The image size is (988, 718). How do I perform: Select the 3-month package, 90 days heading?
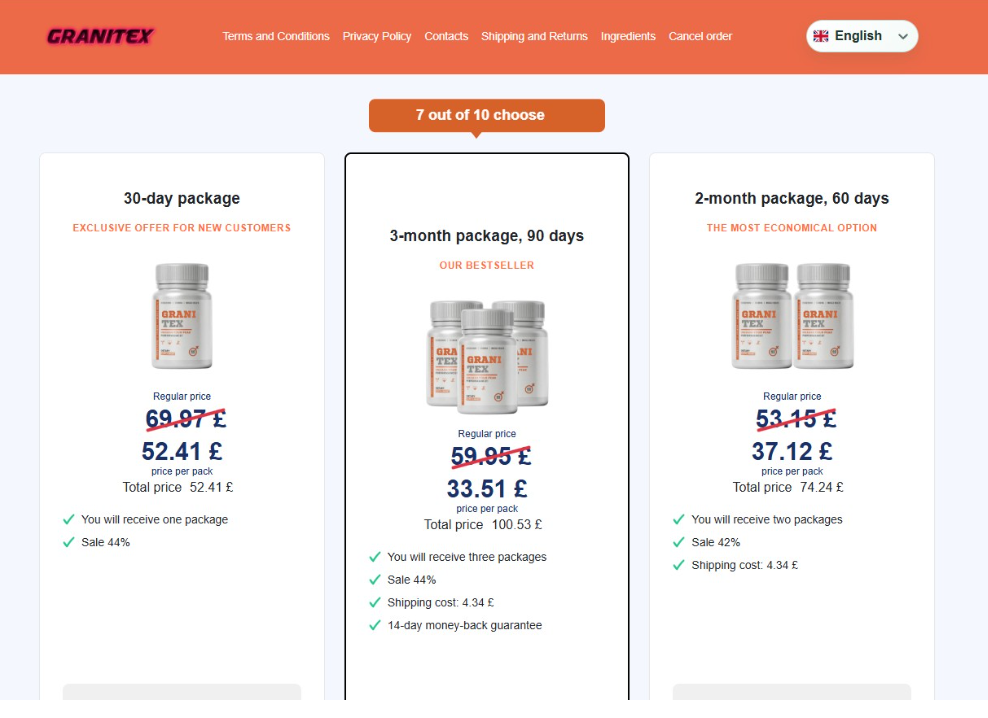click(x=487, y=236)
